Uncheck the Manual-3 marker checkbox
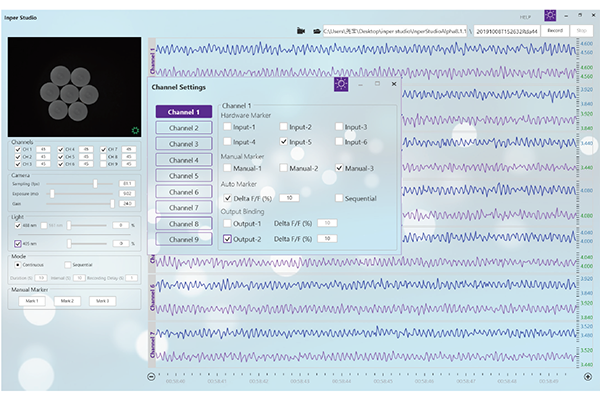The height and width of the screenshot is (400, 600). [x=339, y=168]
